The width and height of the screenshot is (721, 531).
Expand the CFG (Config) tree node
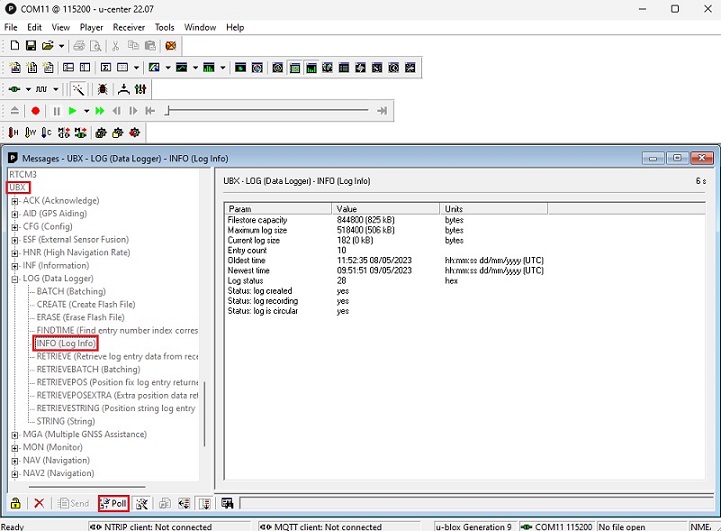pyautogui.click(x=15, y=227)
